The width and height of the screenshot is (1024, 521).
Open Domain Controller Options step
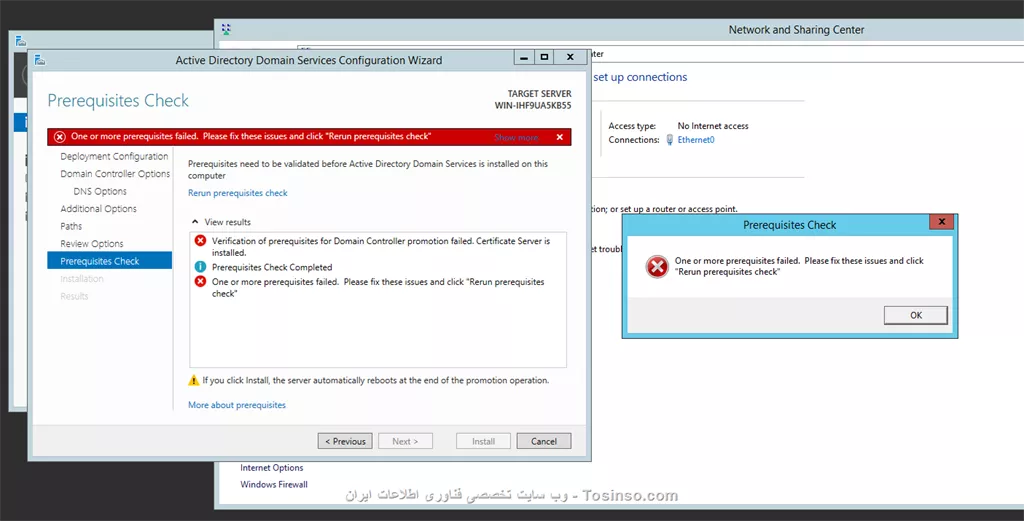(x=115, y=174)
